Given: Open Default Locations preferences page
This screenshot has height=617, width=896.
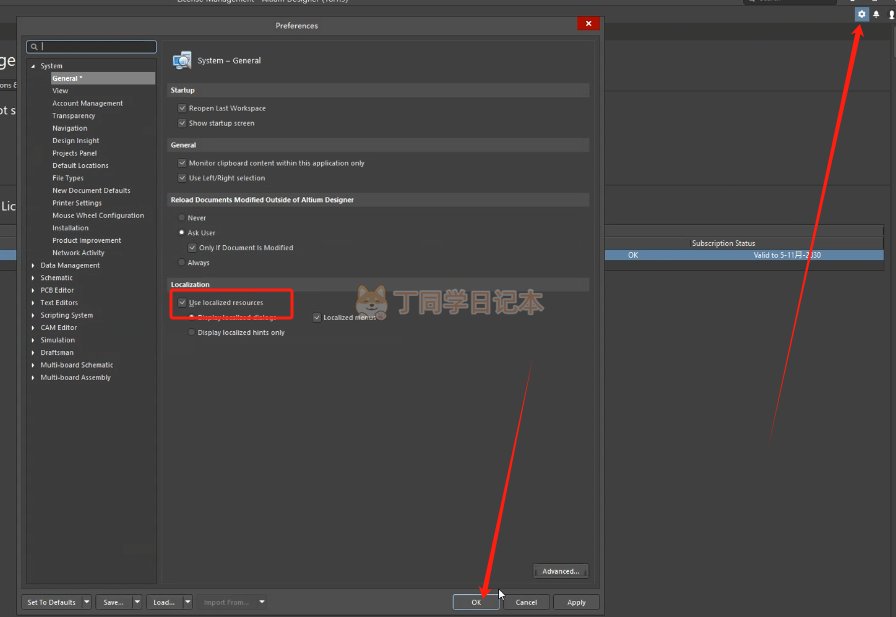Looking at the screenshot, I should 80,166.
